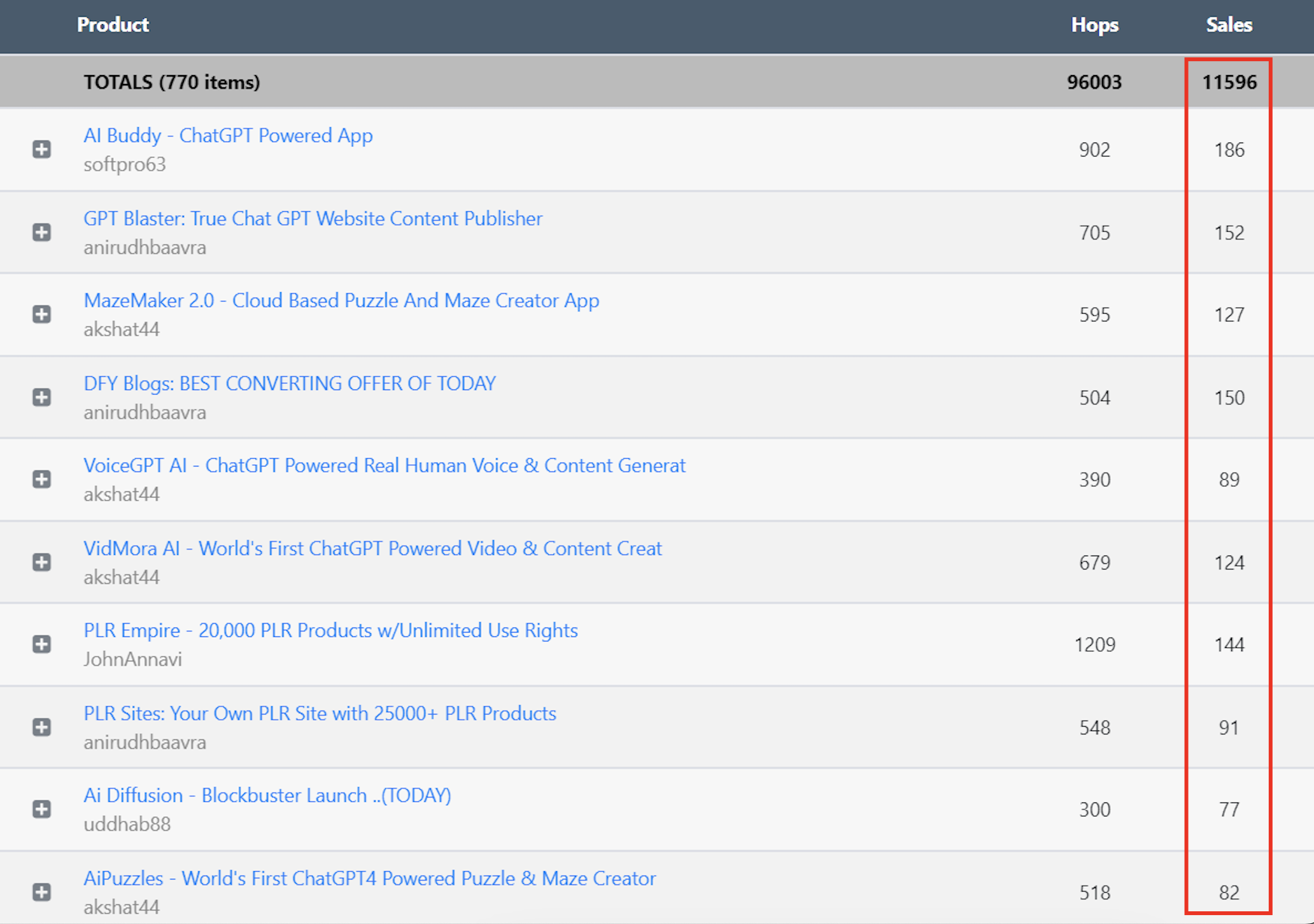Open MazeMaker 2.0 Cloud Based Puzzle link
Viewport: 1314px width, 924px height.
point(341,300)
